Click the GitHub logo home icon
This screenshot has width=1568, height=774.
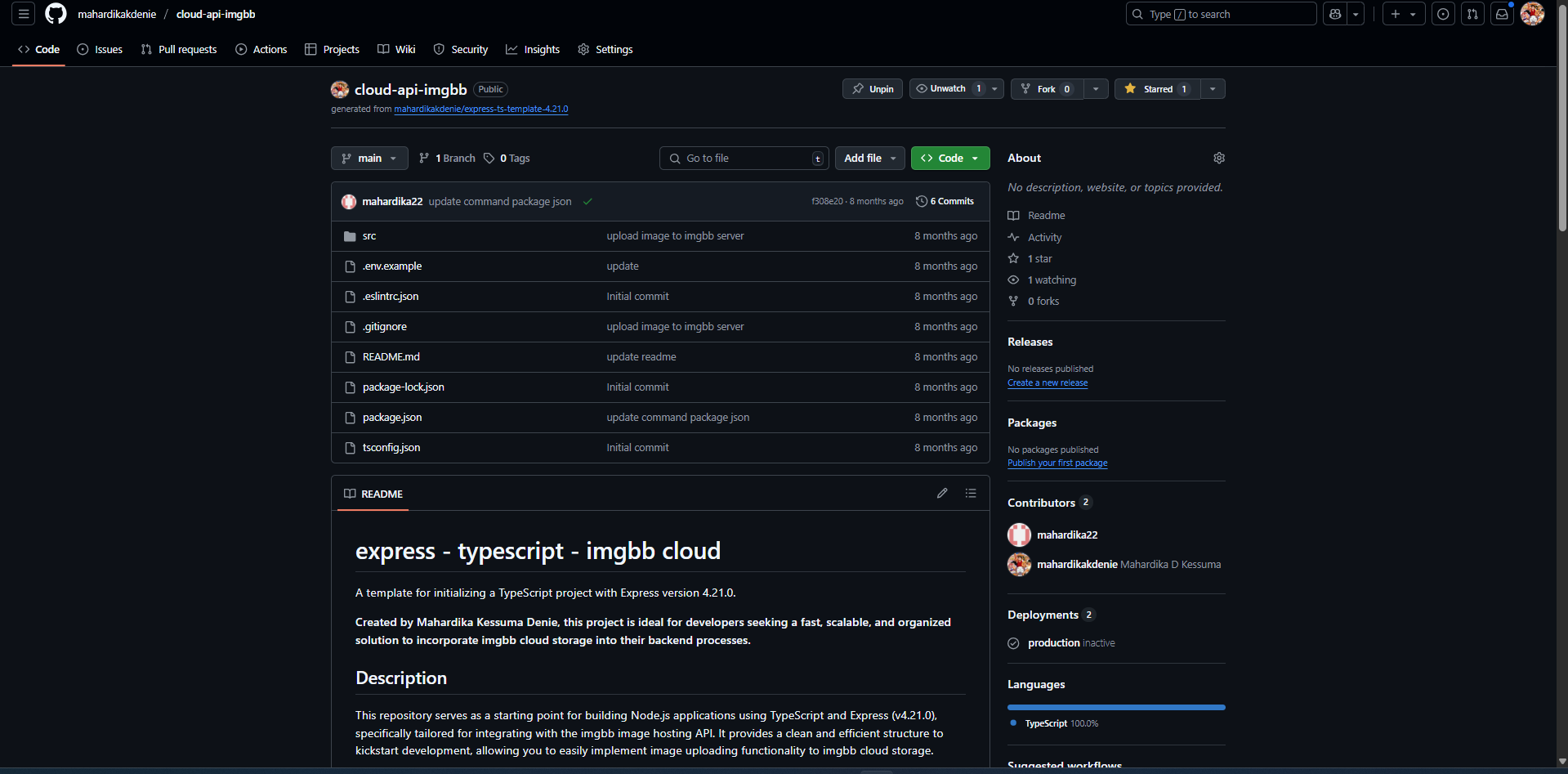pos(56,14)
